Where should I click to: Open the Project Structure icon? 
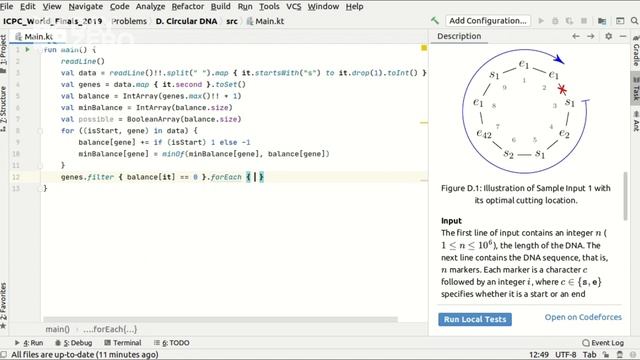pos(602,21)
